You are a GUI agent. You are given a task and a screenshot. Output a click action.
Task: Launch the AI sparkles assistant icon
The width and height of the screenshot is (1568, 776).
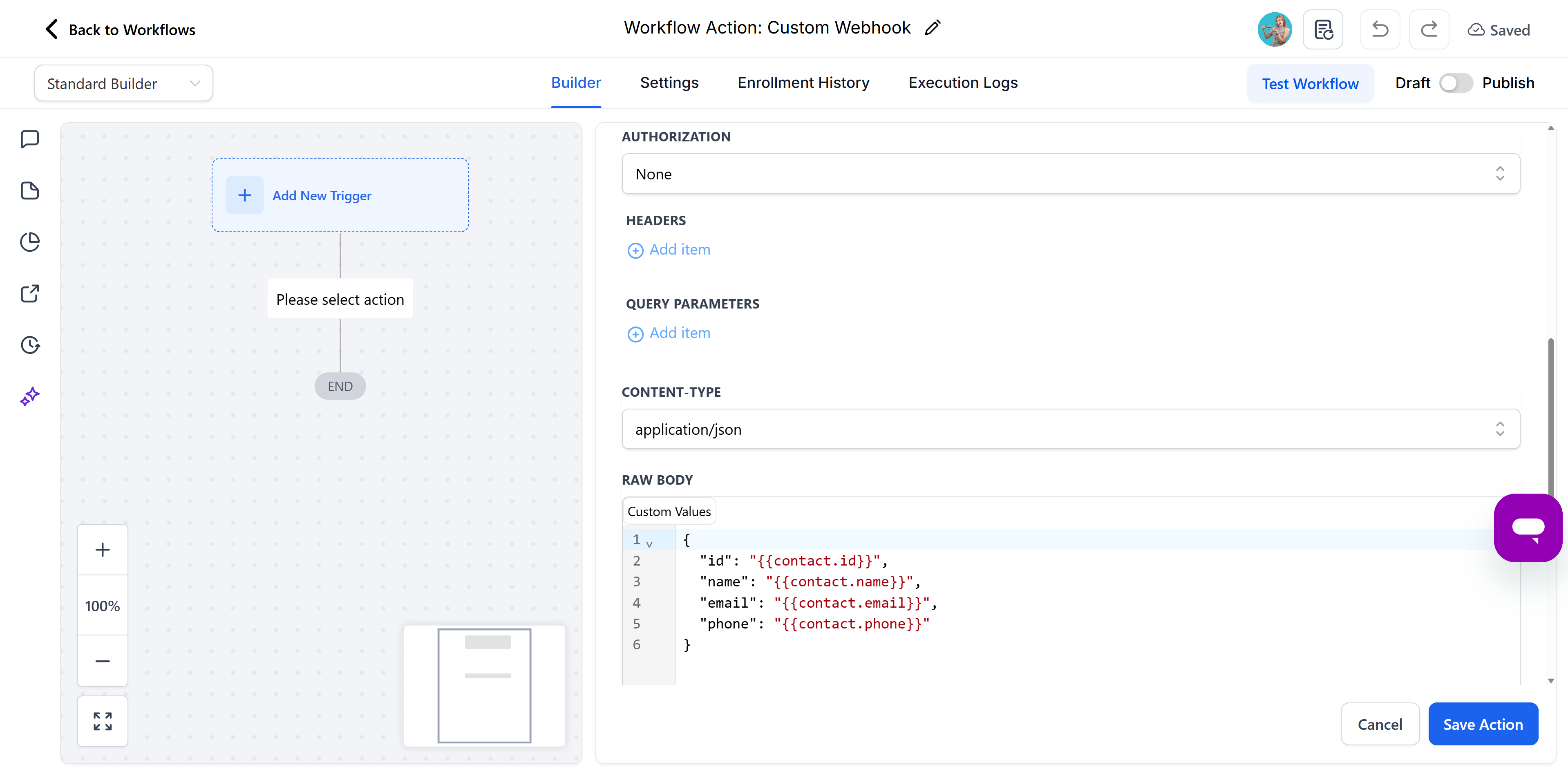tap(29, 396)
